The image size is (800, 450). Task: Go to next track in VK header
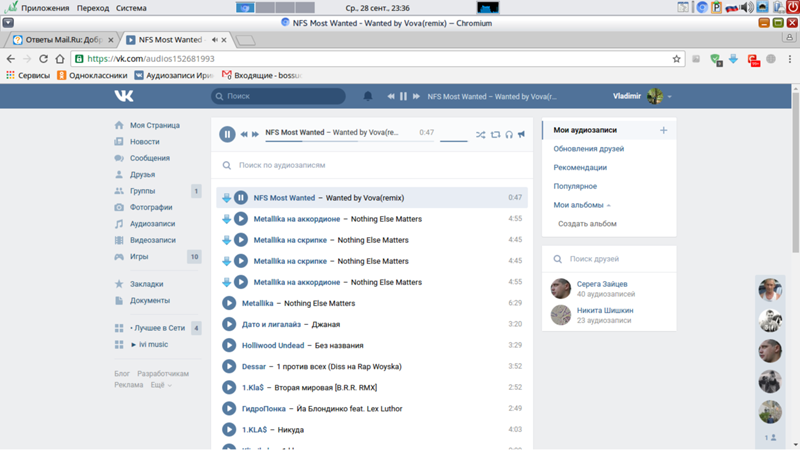coord(416,96)
